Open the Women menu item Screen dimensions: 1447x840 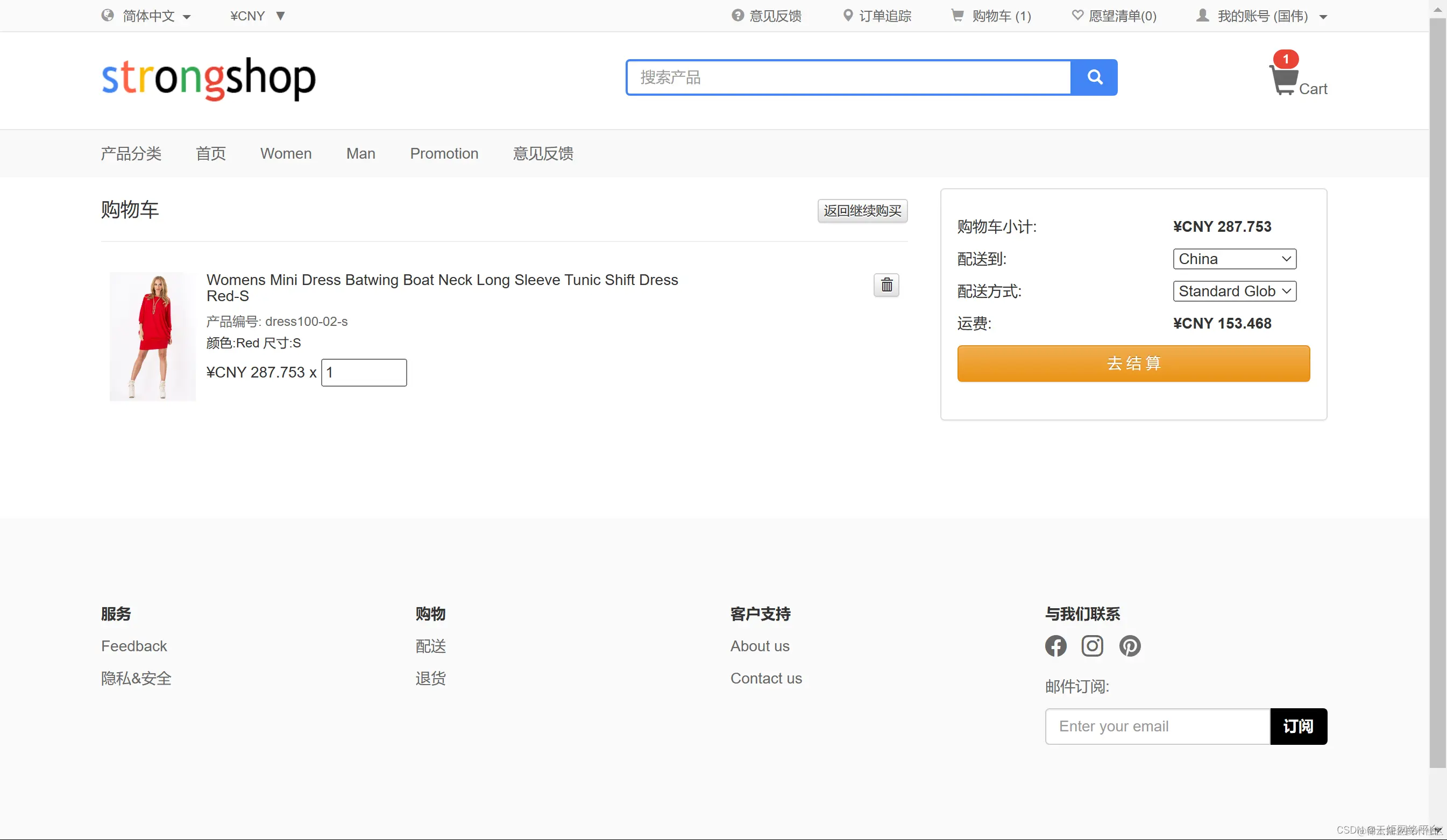[x=286, y=153]
